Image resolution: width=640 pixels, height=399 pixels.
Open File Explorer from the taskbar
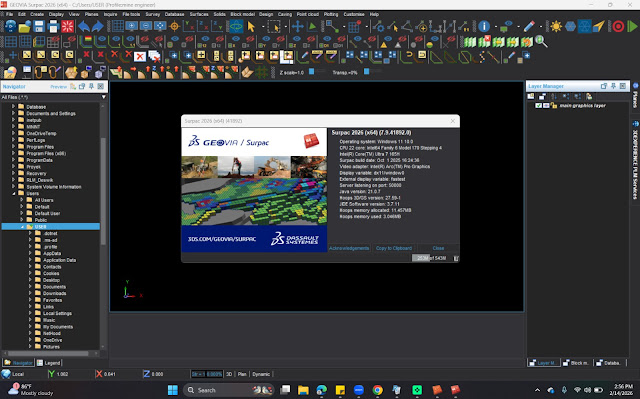[x=303, y=390]
